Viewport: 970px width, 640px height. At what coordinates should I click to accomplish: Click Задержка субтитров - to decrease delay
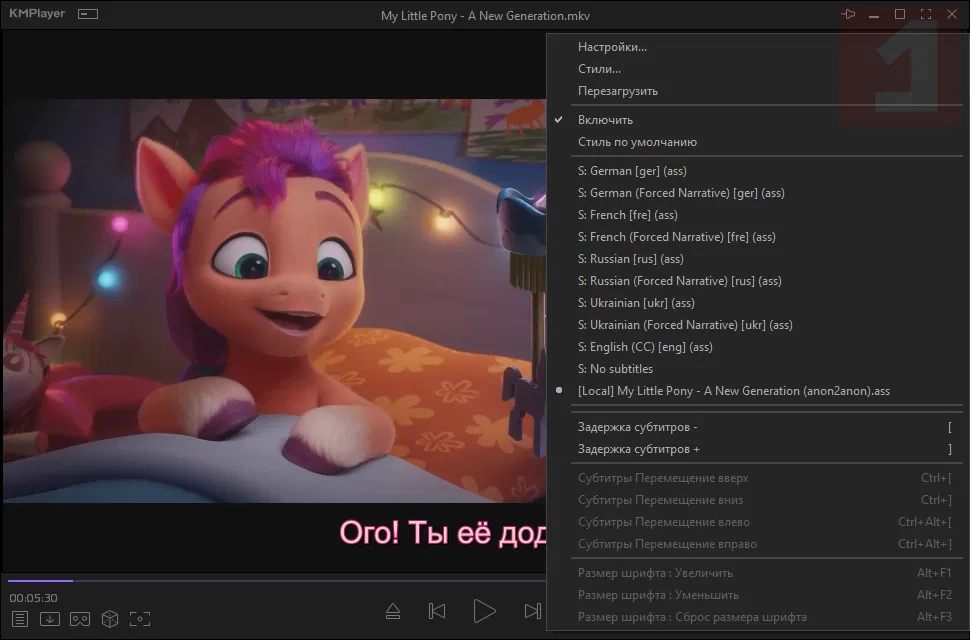pos(755,427)
